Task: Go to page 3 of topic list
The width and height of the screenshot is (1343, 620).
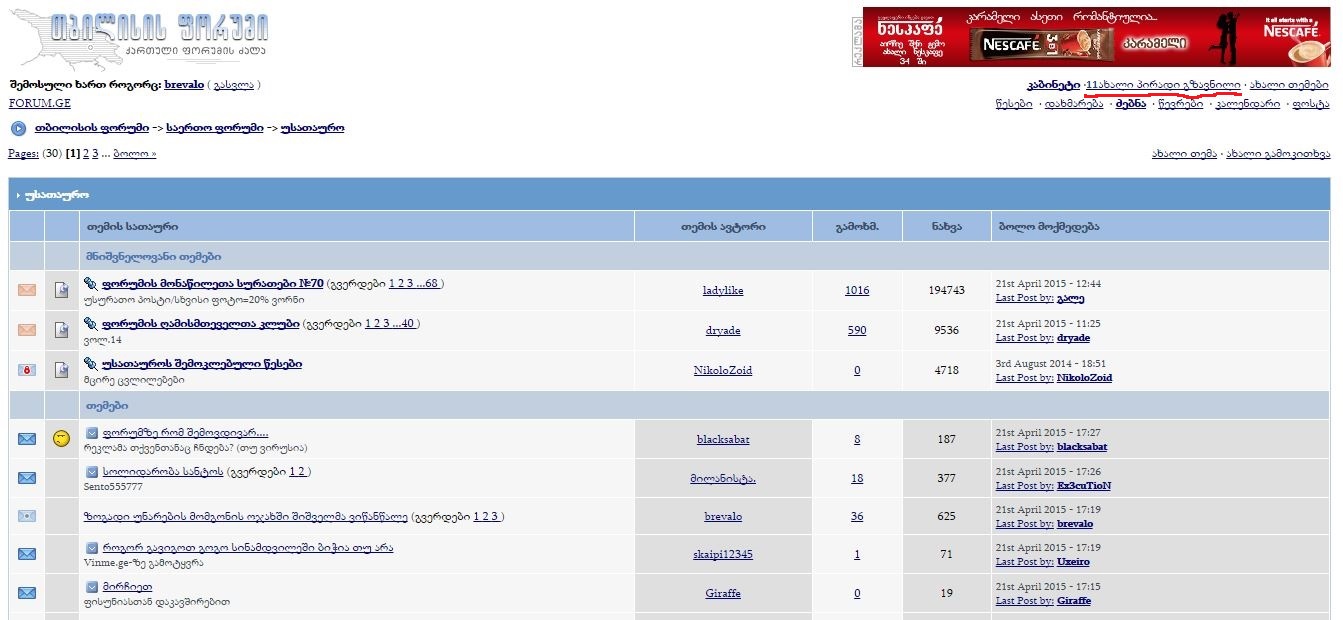Action: point(96,154)
